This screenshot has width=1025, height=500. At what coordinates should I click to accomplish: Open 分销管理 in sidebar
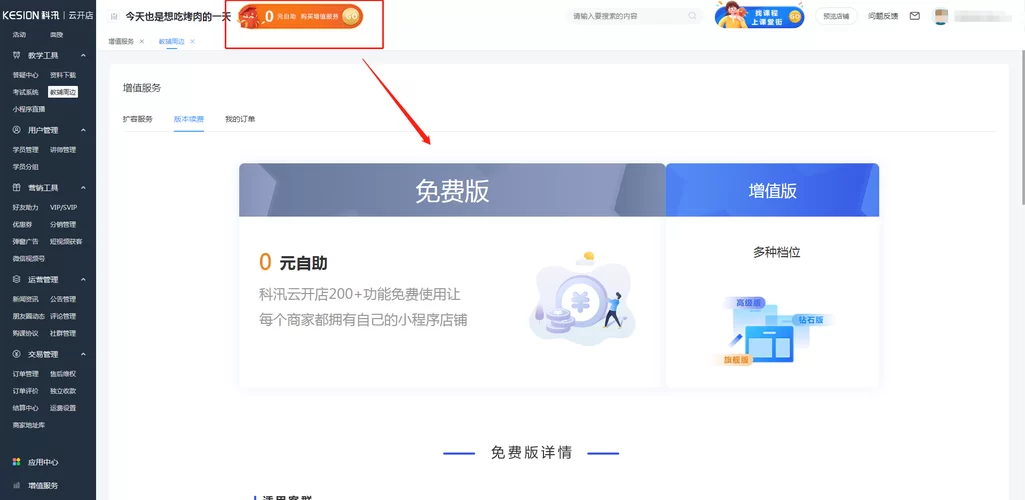[63, 224]
